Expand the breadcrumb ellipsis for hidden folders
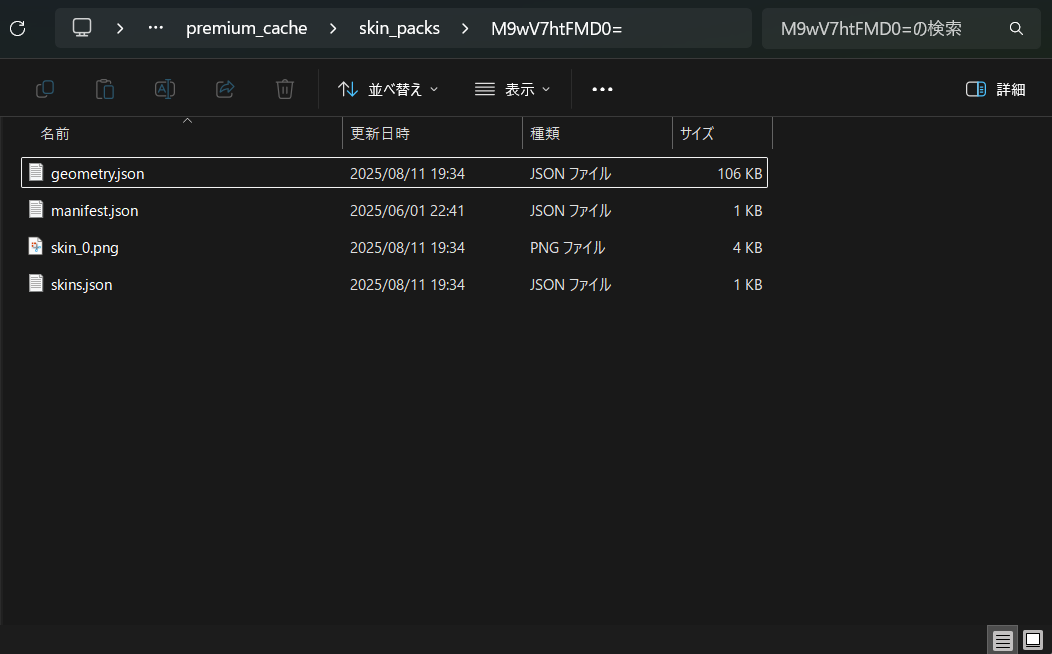Screen dimensions: 1052x654 pyautogui.click(x=155, y=28)
